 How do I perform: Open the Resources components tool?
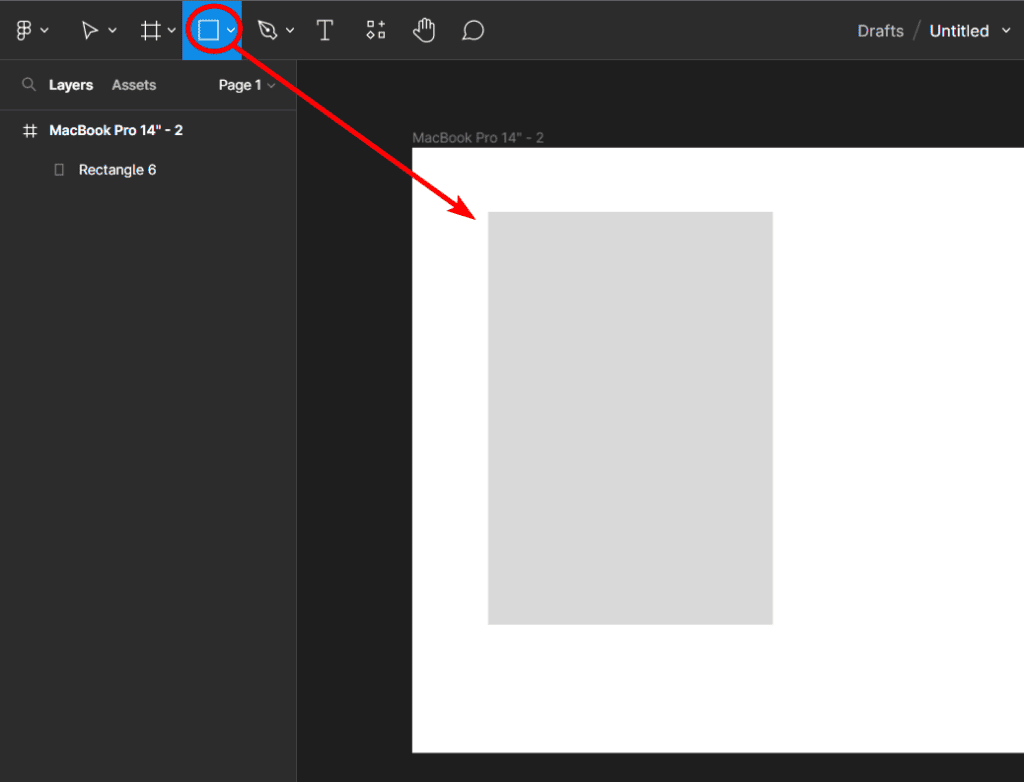[x=375, y=31]
